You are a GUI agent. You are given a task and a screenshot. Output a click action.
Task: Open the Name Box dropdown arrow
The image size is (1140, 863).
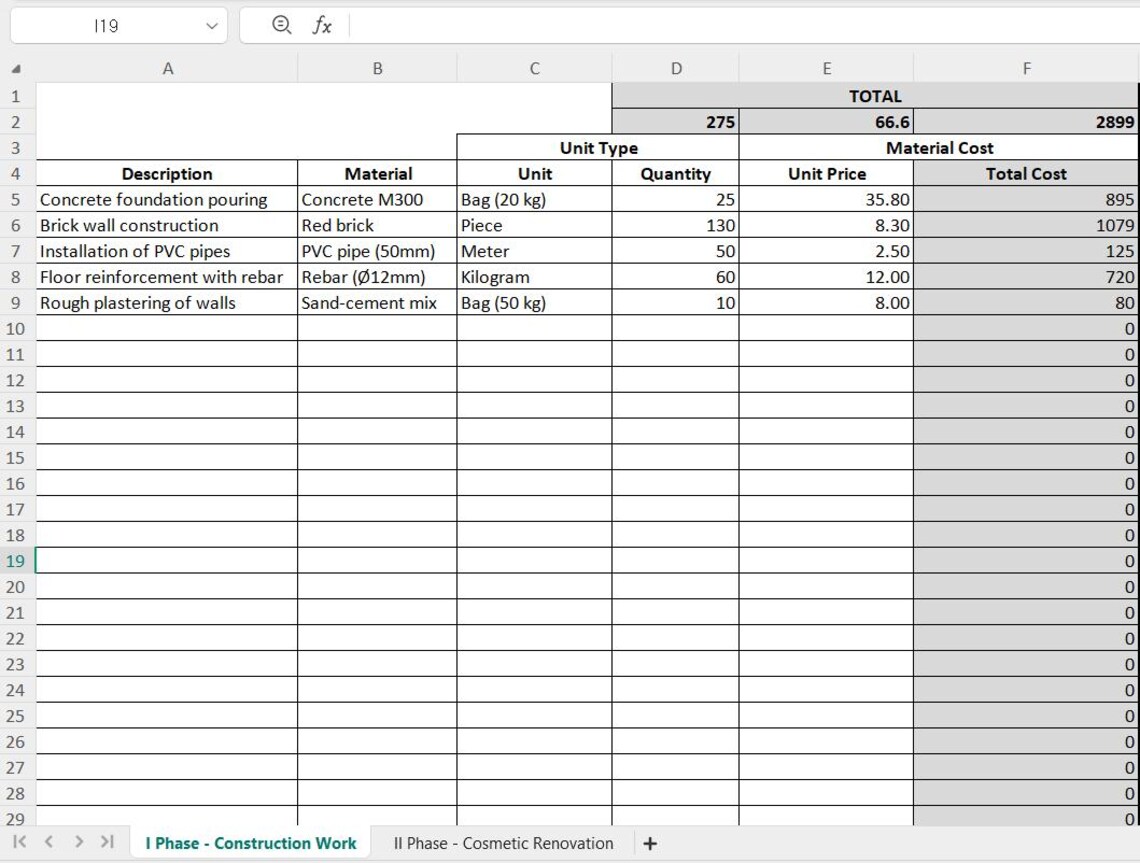pos(209,25)
